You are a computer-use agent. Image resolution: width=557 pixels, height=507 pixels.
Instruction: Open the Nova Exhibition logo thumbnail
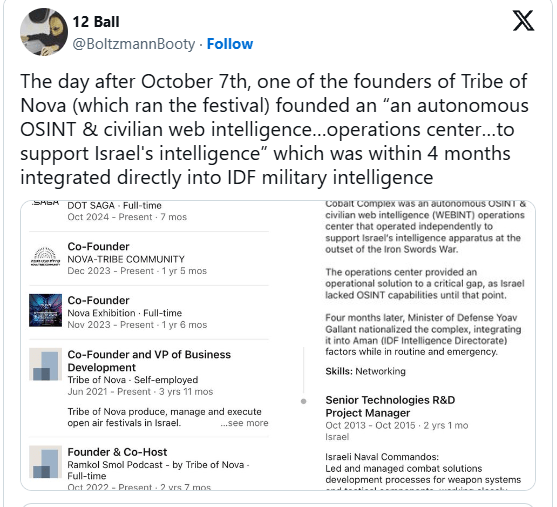[x=45, y=310]
